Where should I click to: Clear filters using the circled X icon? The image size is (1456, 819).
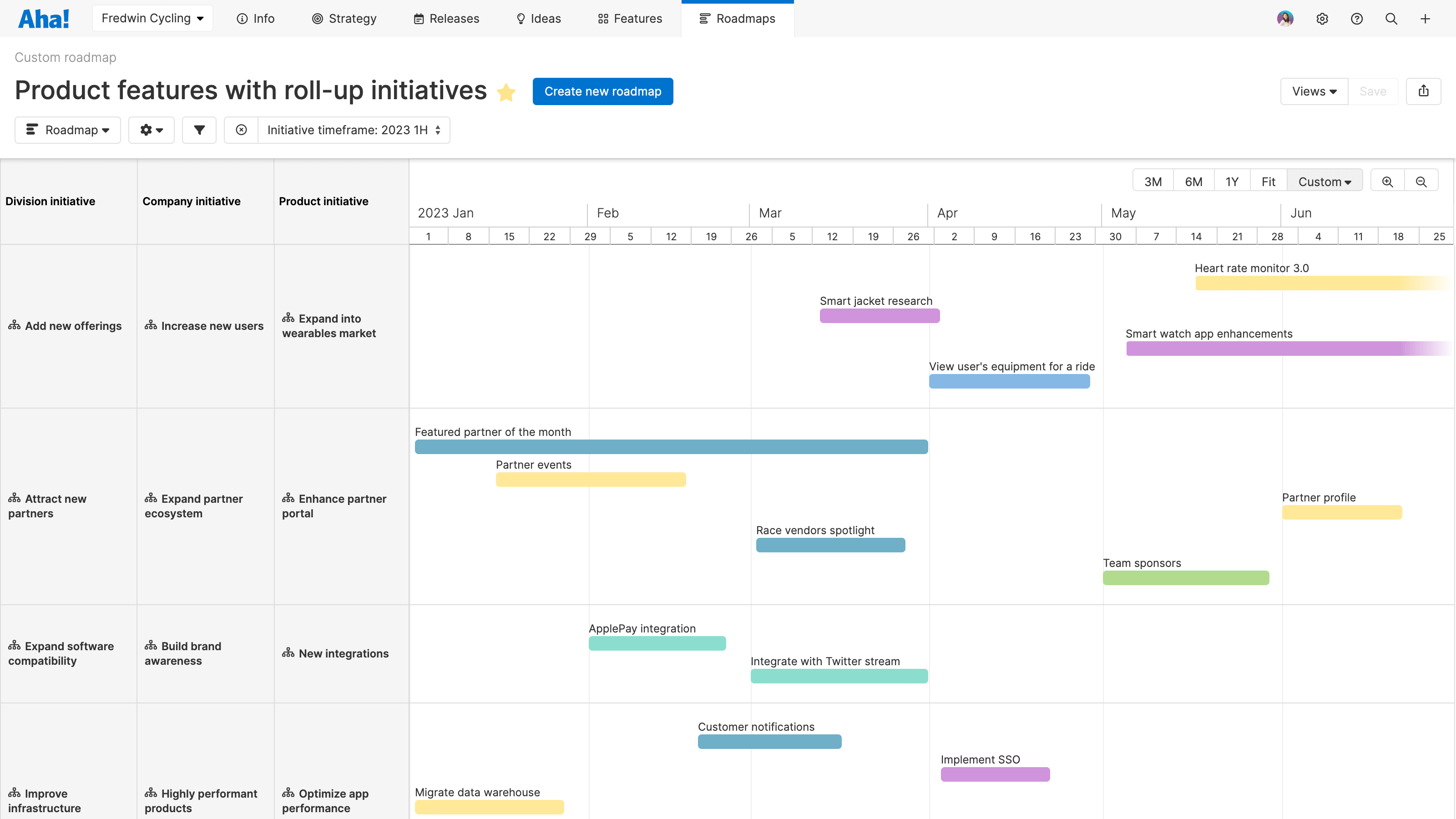pos(241,129)
